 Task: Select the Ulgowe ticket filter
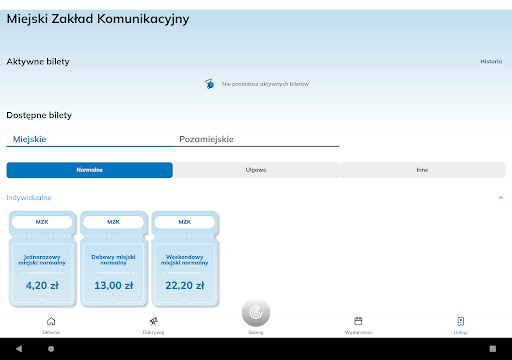[256, 170]
